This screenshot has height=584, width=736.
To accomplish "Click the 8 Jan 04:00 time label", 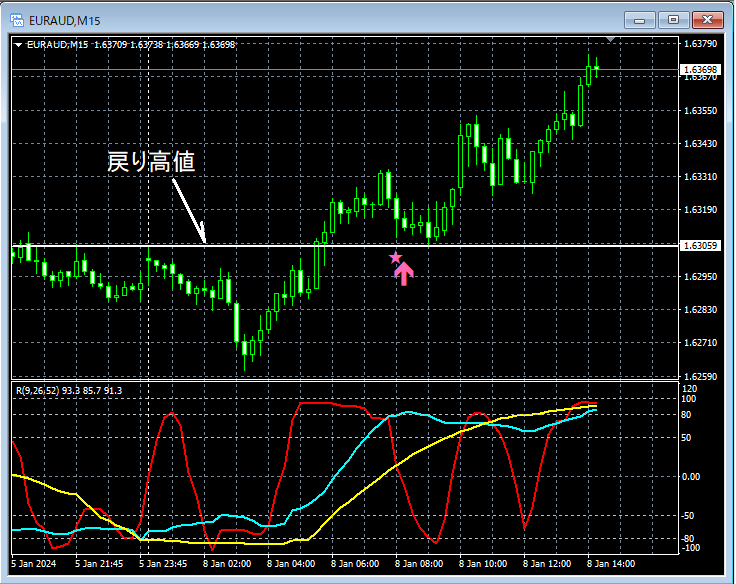I will point(291,563).
